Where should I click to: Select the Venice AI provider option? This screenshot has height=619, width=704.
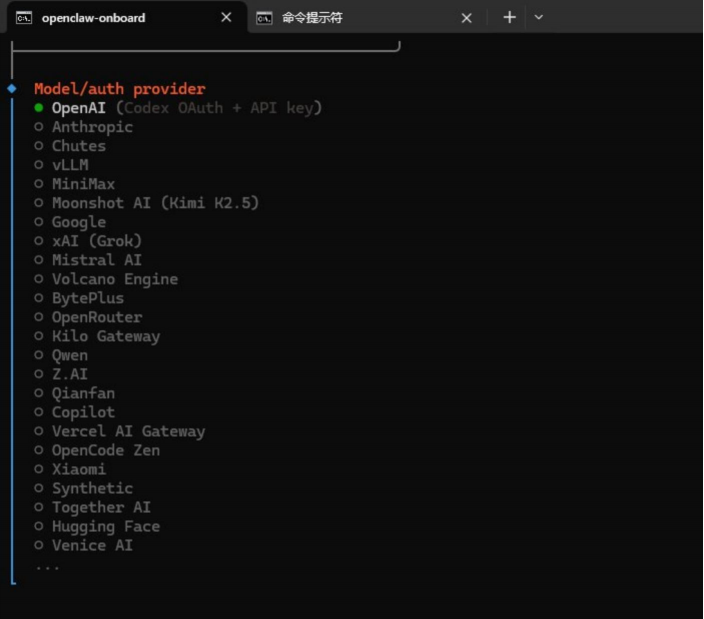coord(39,545)
